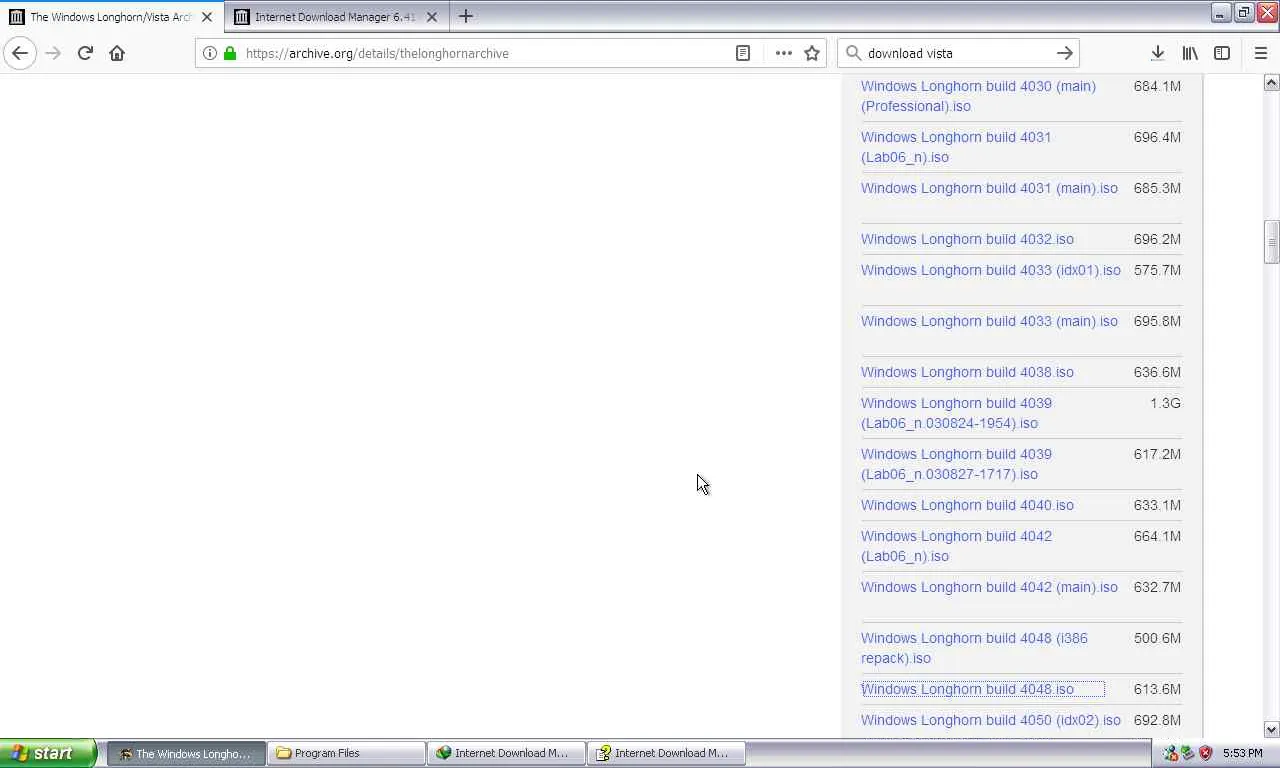Open the Windows Start menu
This screenshot has width=1280, height=768.
click(49, 753)
